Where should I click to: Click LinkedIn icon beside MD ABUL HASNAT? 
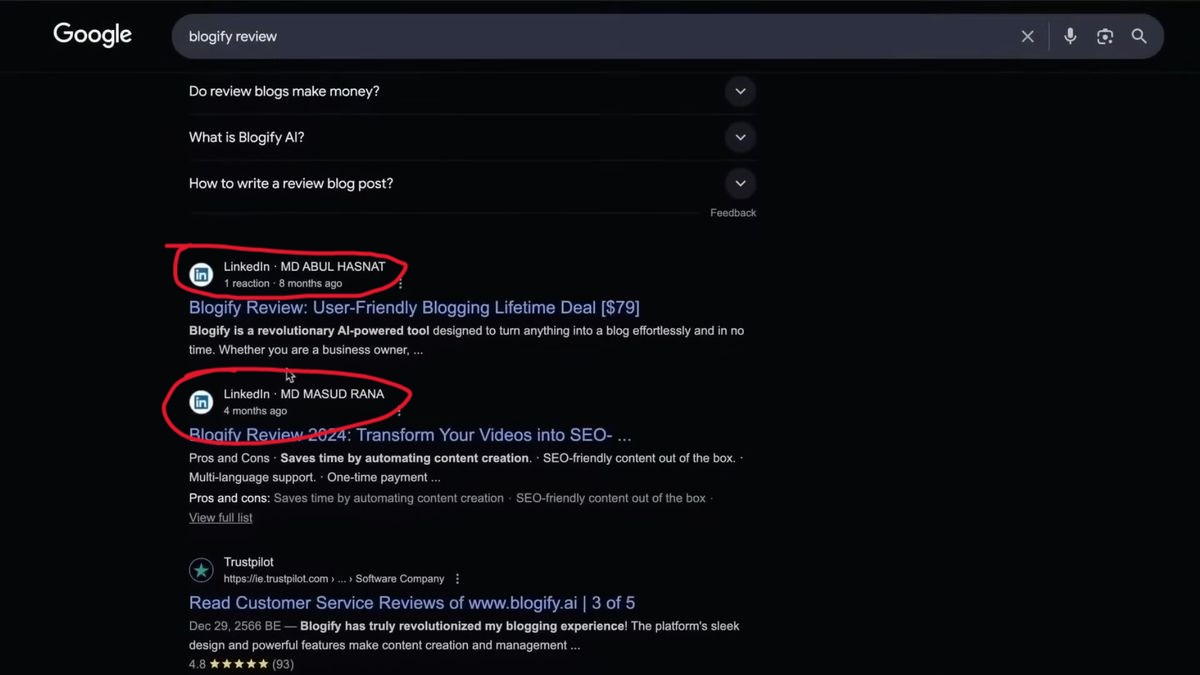tap(201, 274)
